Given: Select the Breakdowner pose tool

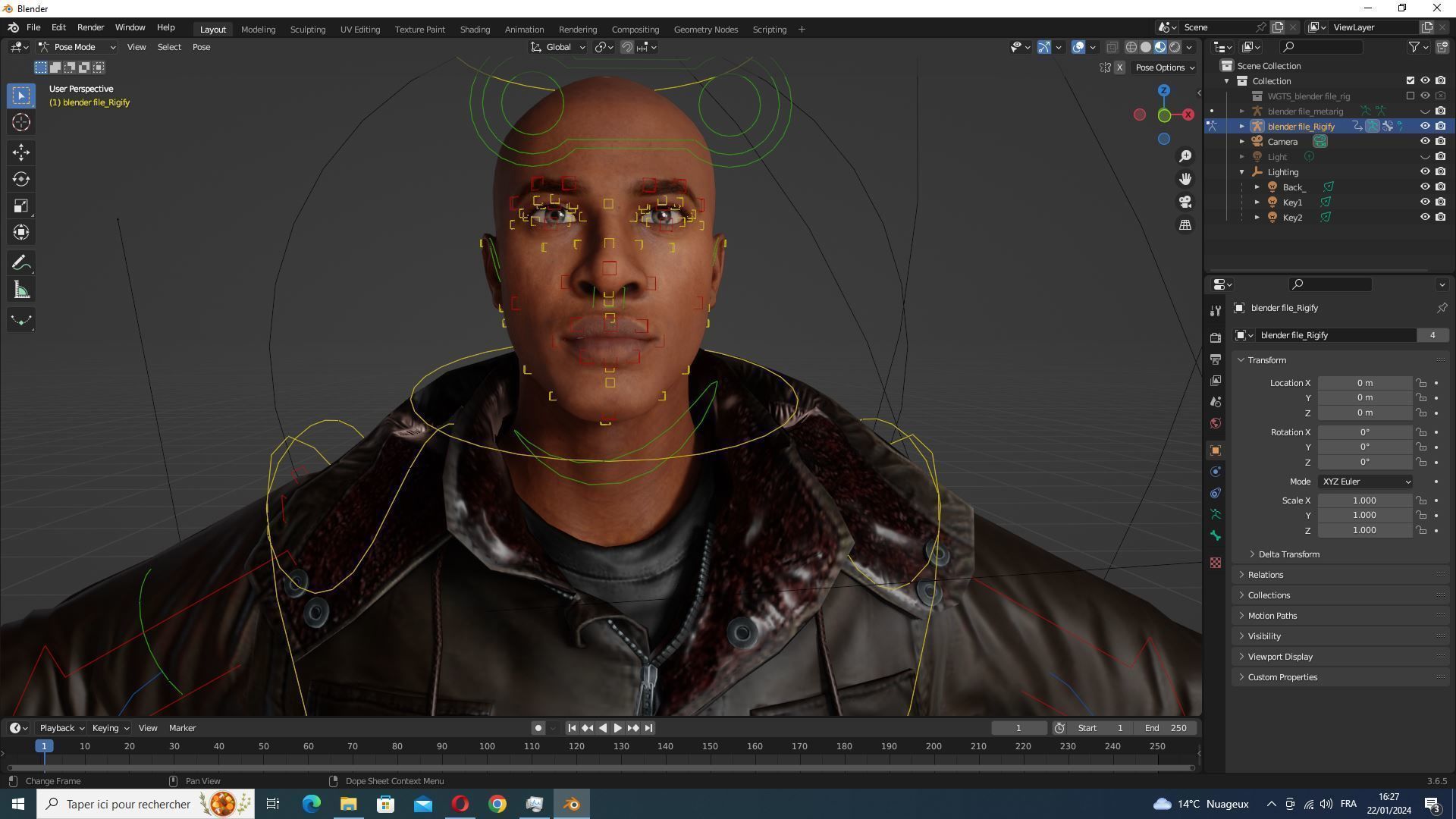Looking at the screenshot, I should pos(21,320).
